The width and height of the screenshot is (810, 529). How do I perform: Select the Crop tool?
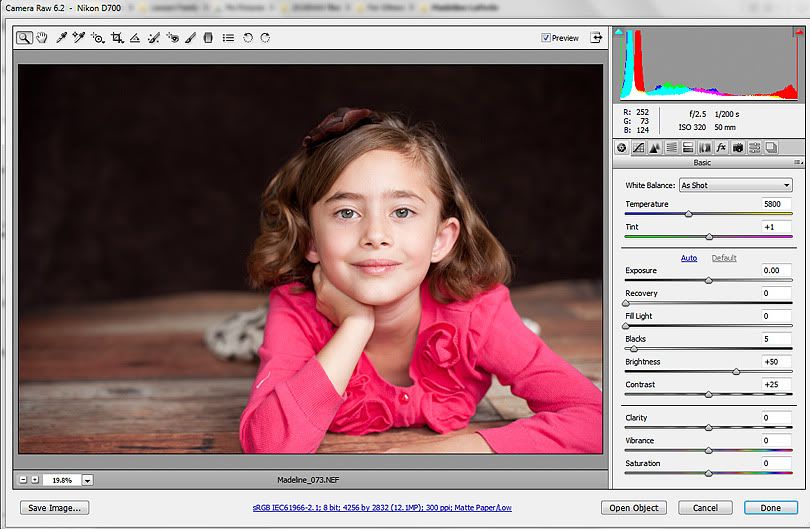coord(117,38)
